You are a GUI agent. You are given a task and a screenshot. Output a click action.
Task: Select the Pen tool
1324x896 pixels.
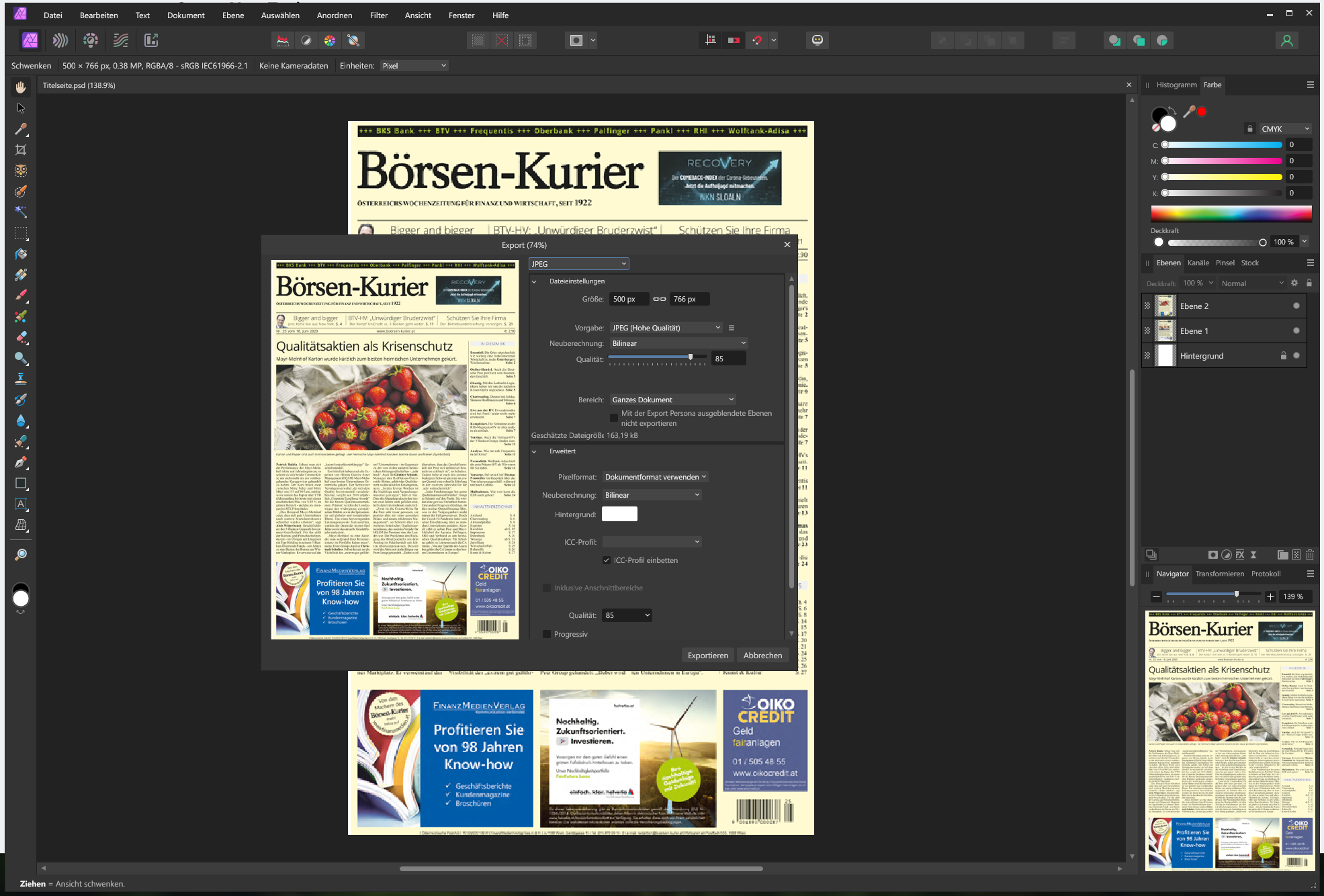pos(21,462)
